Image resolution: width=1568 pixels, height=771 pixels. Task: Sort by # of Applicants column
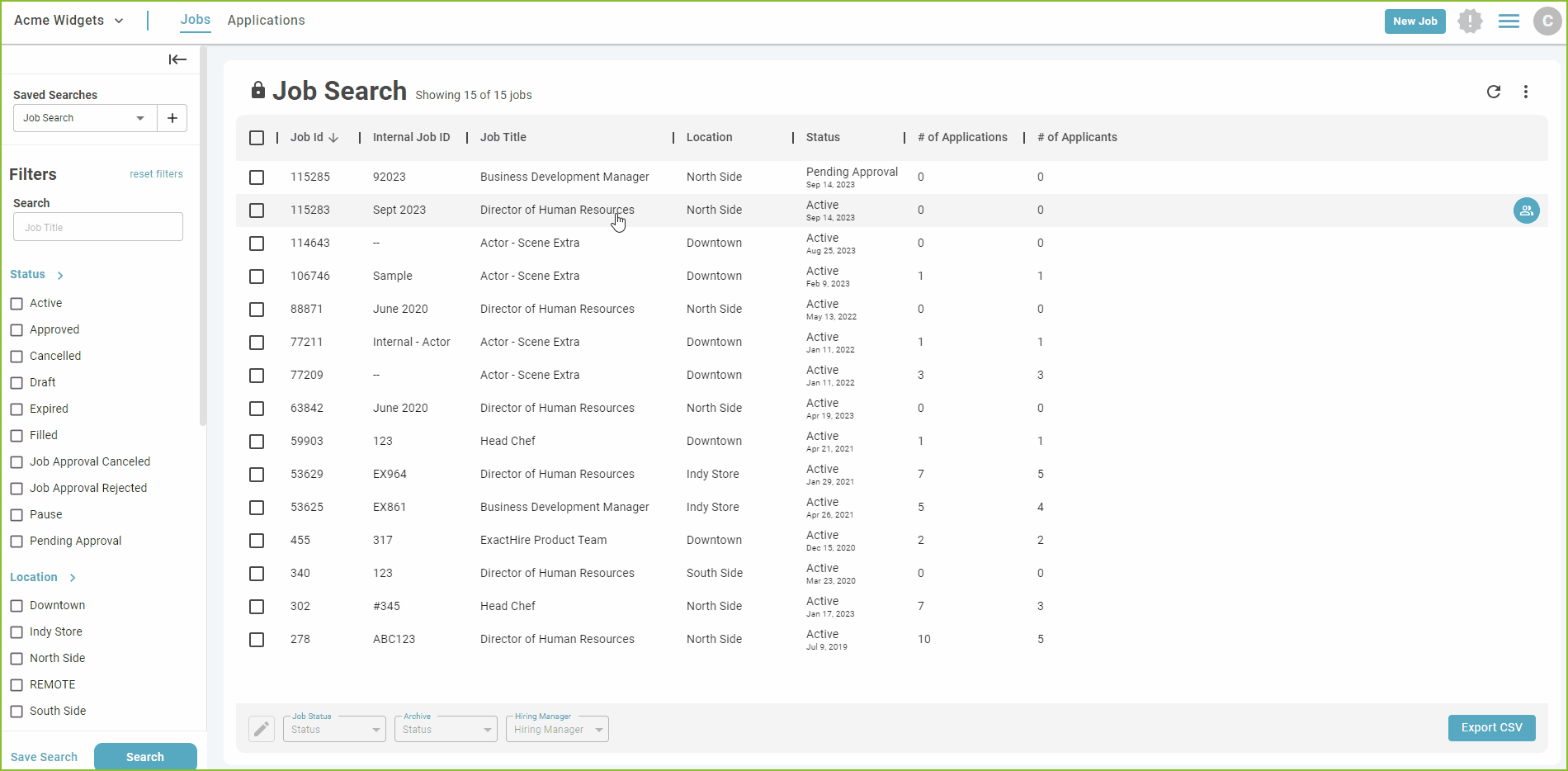point(1077,138)
